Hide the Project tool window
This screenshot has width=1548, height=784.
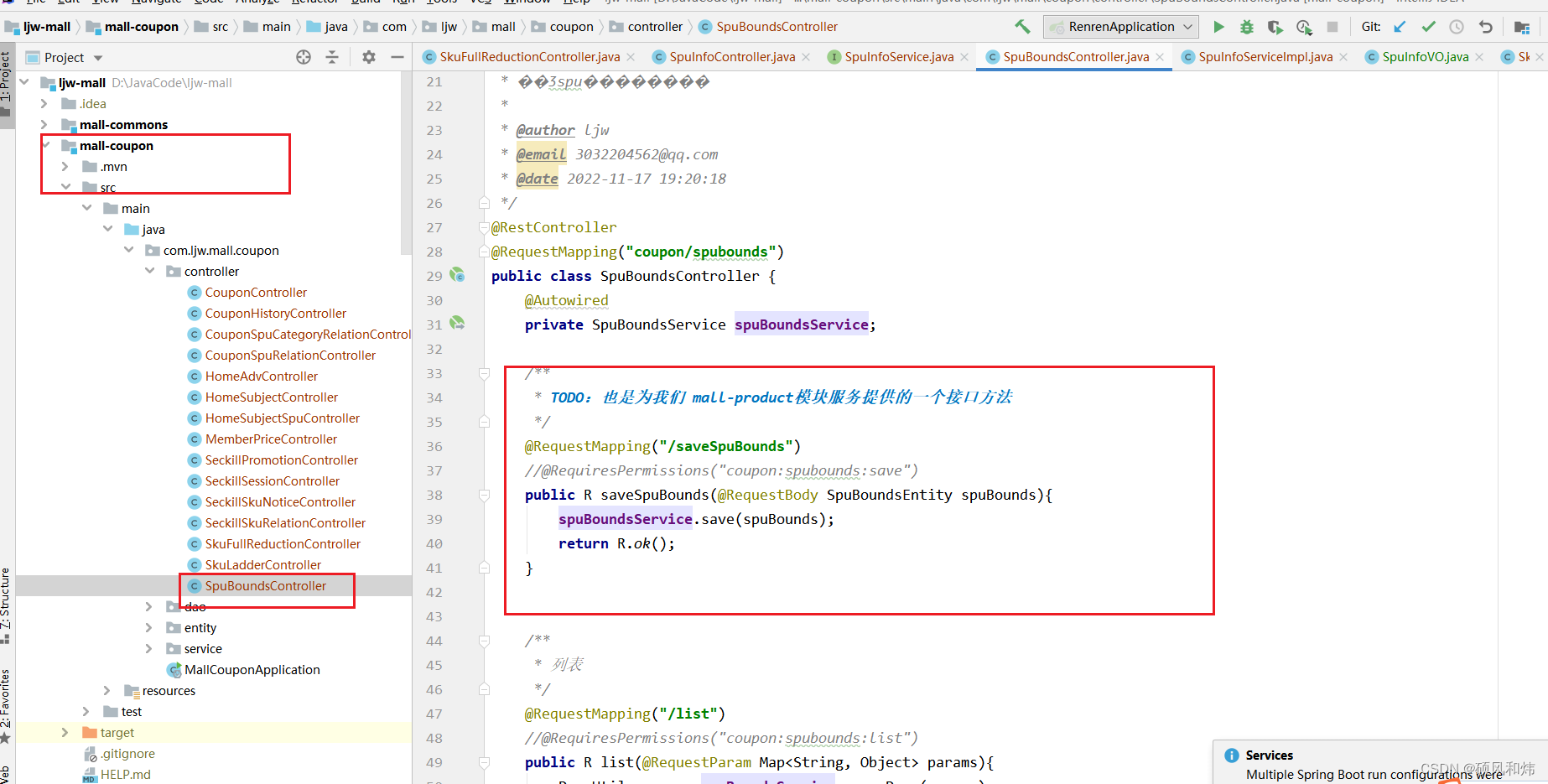397,57
